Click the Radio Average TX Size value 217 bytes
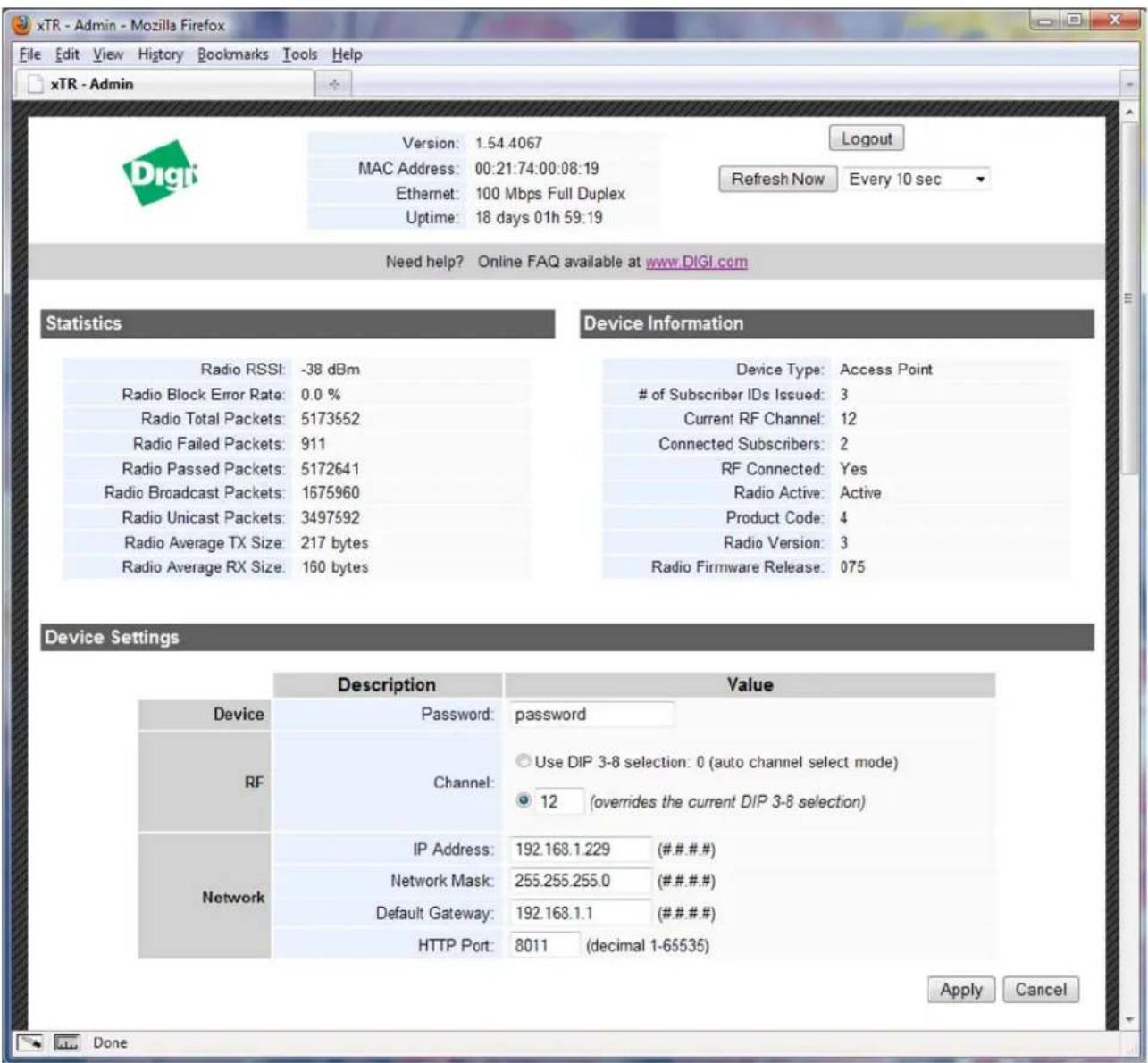The image size is (1148, 1063). 335,543
